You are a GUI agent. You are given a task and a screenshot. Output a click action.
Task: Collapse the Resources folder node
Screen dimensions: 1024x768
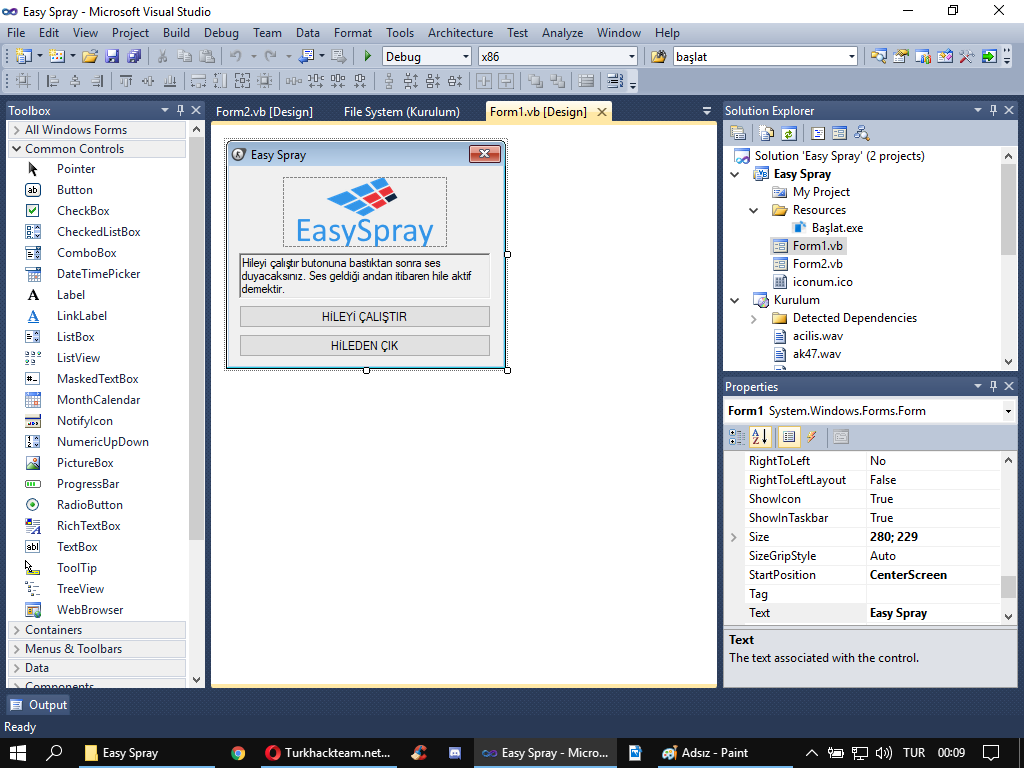[754, 210]
